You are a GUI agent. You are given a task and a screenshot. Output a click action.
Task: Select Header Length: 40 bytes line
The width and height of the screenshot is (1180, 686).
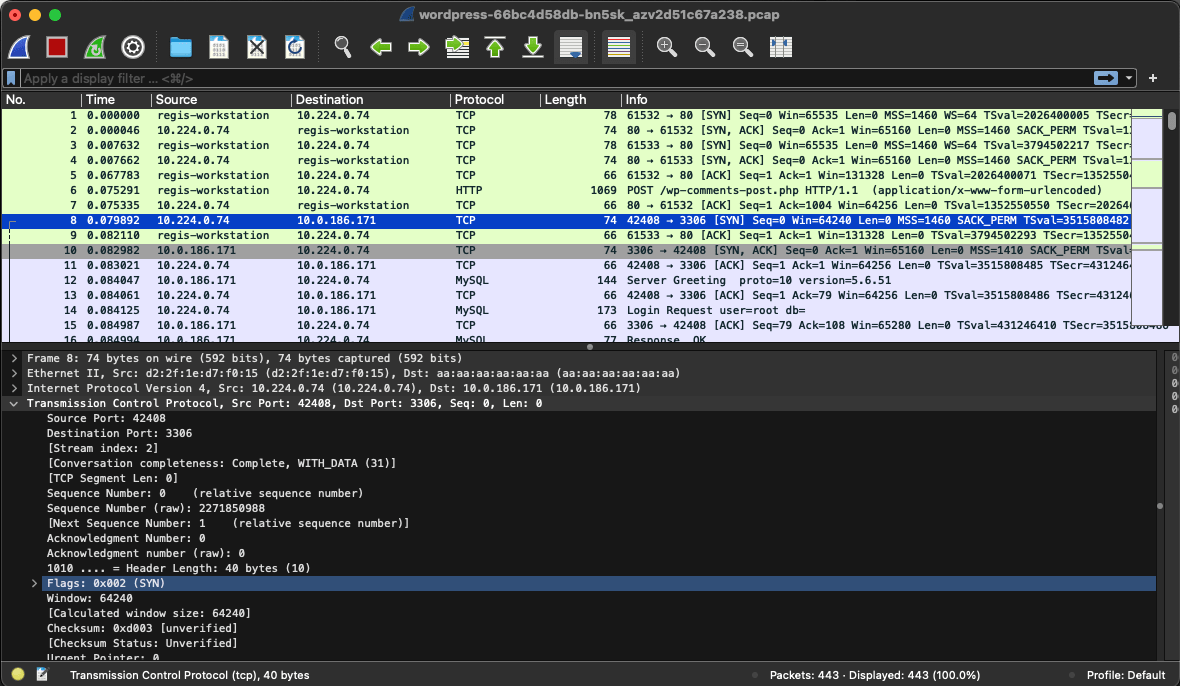click(178, 568)
